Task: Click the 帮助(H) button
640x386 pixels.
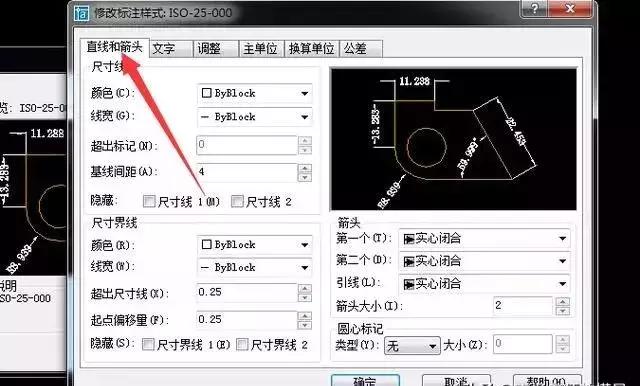Action: pyautogui.click(x=547, y=381)
